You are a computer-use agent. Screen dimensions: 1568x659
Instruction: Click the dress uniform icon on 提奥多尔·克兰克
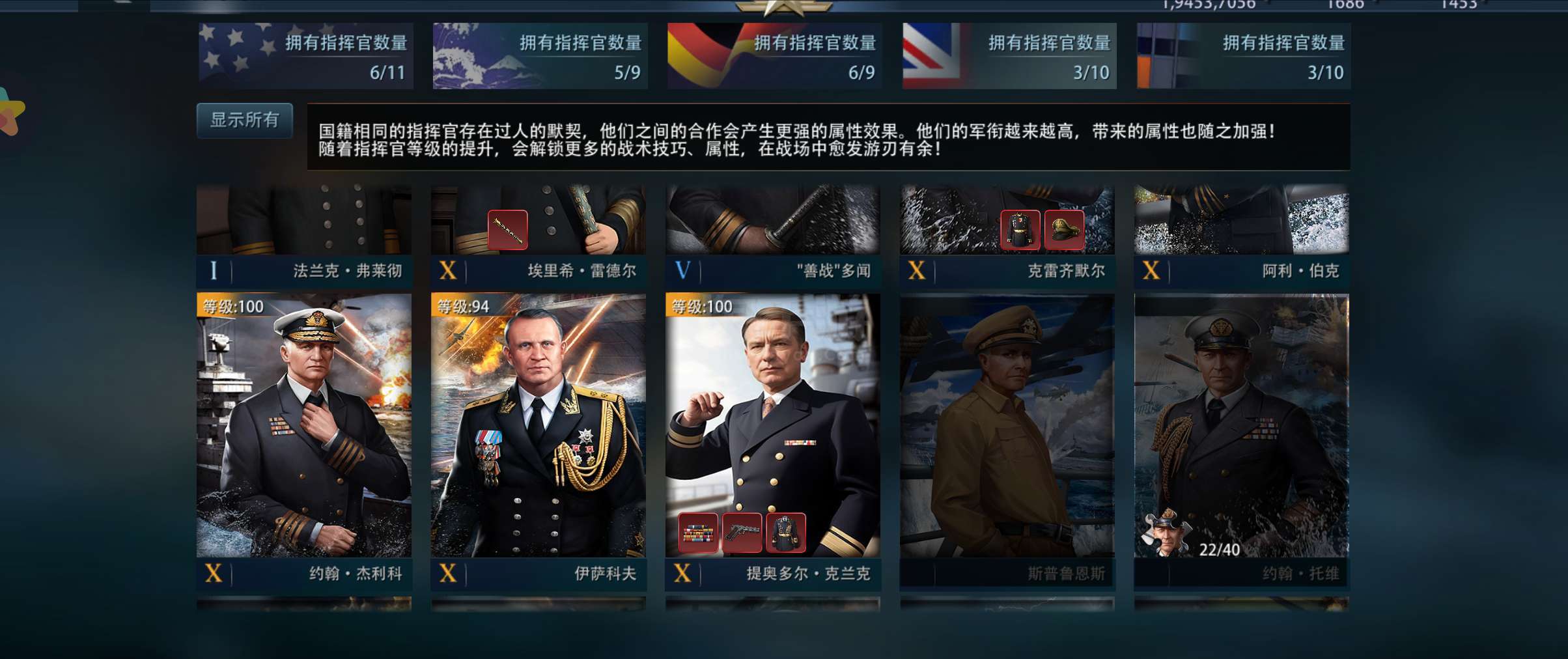[x=786, y=533]
